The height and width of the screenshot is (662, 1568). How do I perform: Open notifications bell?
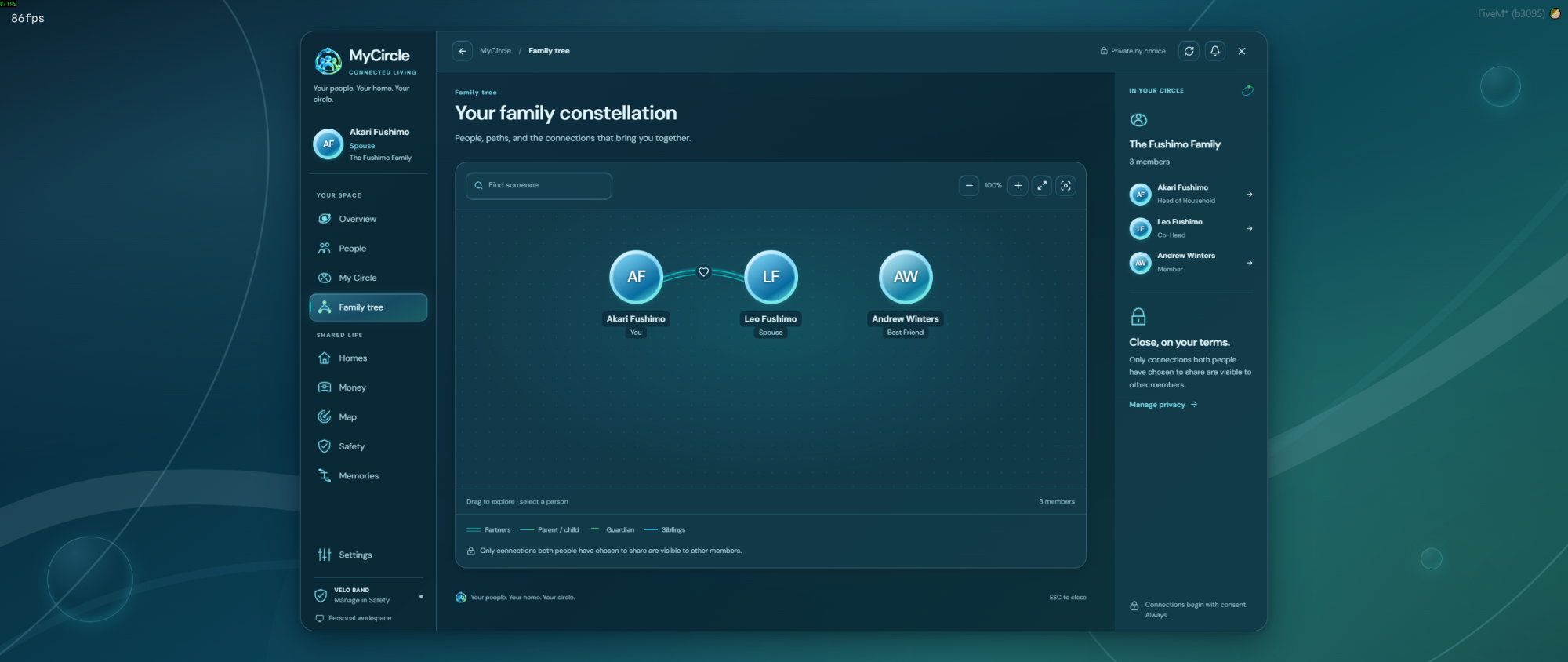tap(1215, 51)
